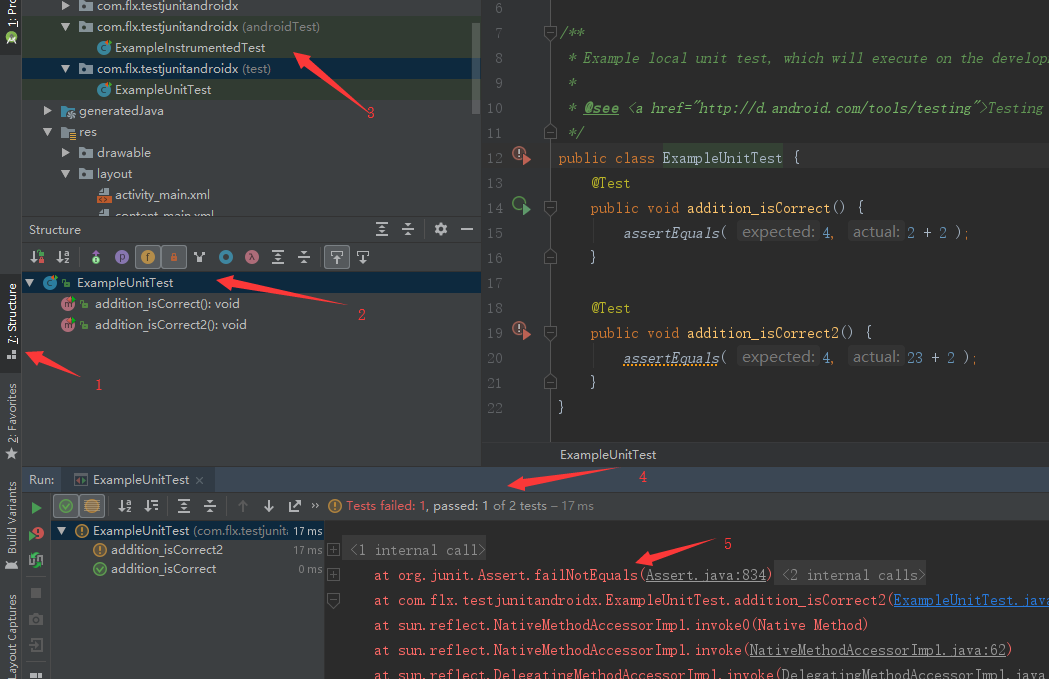Sort test results alphabetically in Run toolbar
The height and width of the screenshot is (679, 1049).
pyautogui.click(x=124, y=506)
